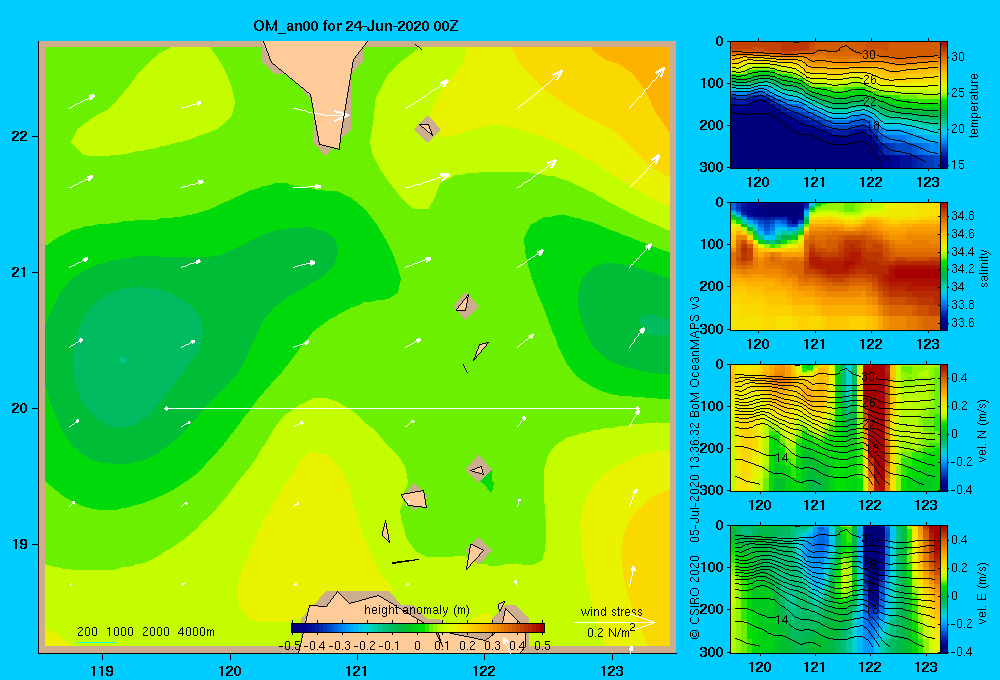
Task: Click latitude label 19 on the map axis
Action: point(20,544)
